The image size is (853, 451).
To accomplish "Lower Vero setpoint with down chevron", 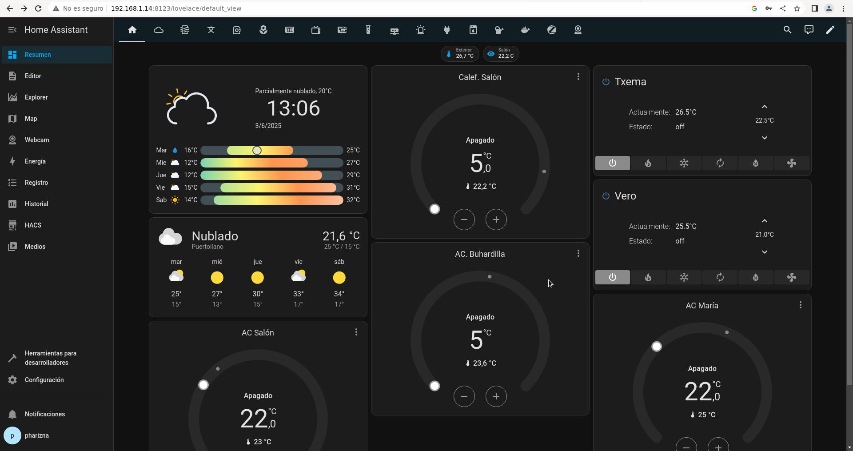I will click(764, 252).
